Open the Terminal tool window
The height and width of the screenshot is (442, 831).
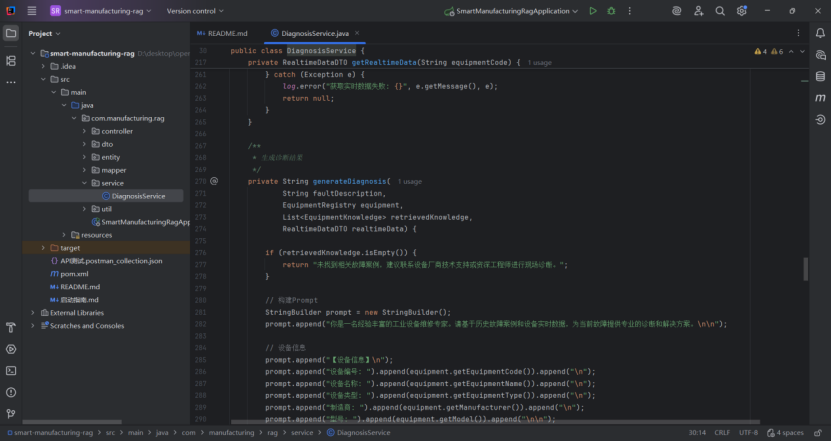(11, 371)
